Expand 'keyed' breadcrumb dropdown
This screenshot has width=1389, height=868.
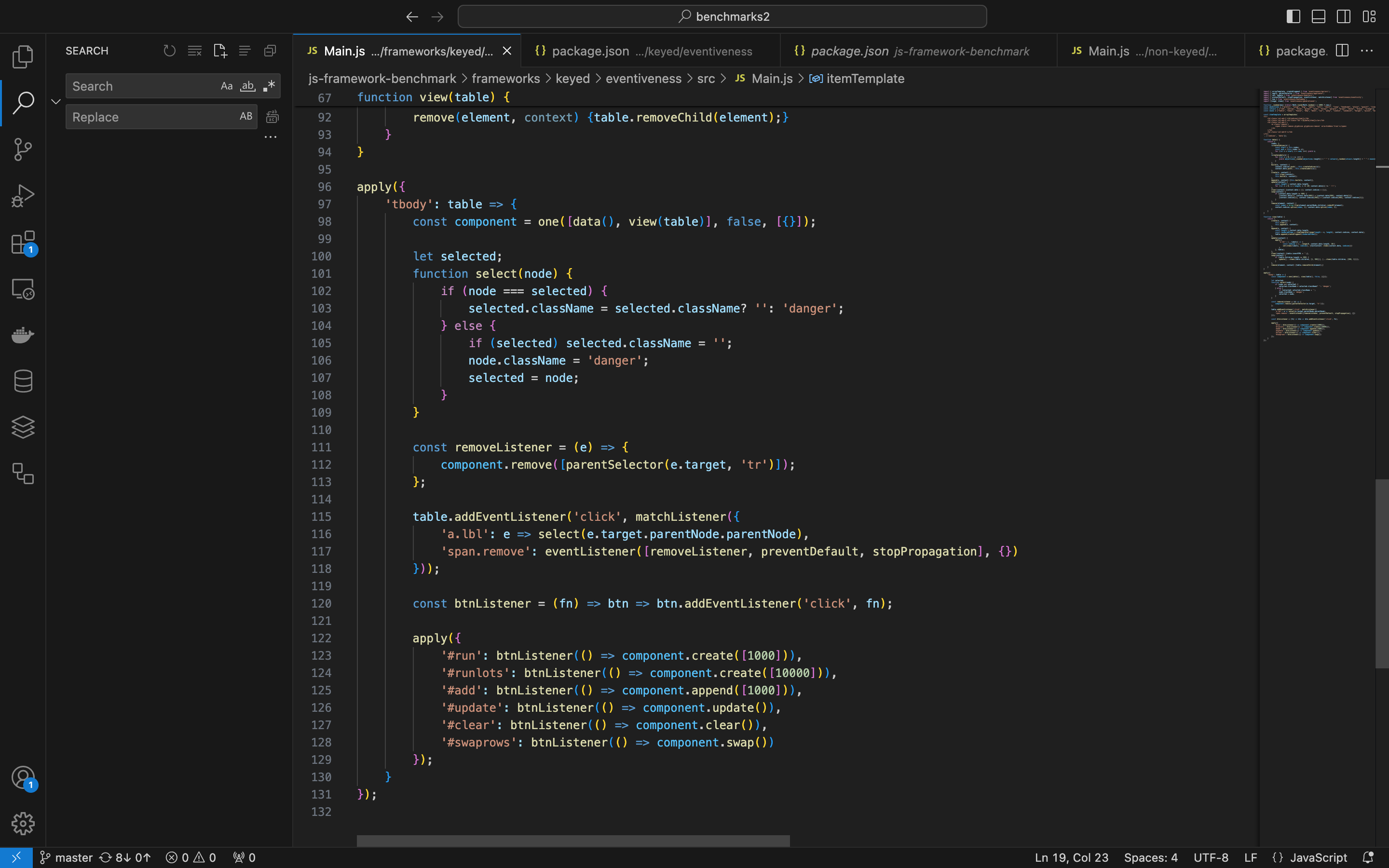572,78
